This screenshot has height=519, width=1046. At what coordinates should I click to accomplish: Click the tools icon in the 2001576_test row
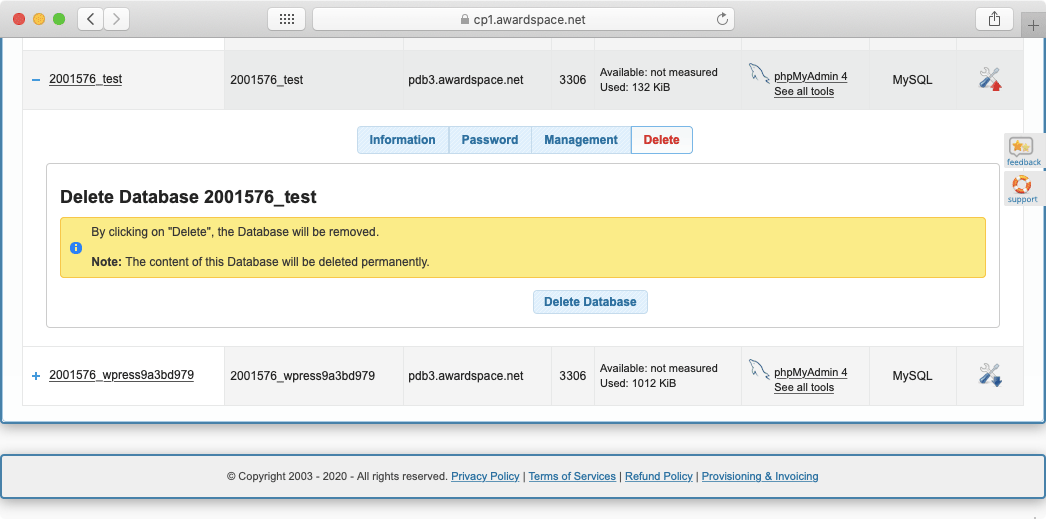tap(989, 79)
